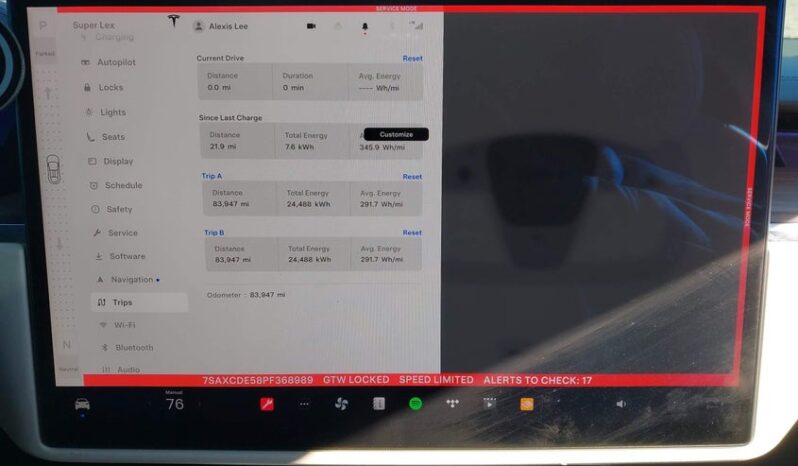Select the N neutral gear indicator

click(66, 345)
